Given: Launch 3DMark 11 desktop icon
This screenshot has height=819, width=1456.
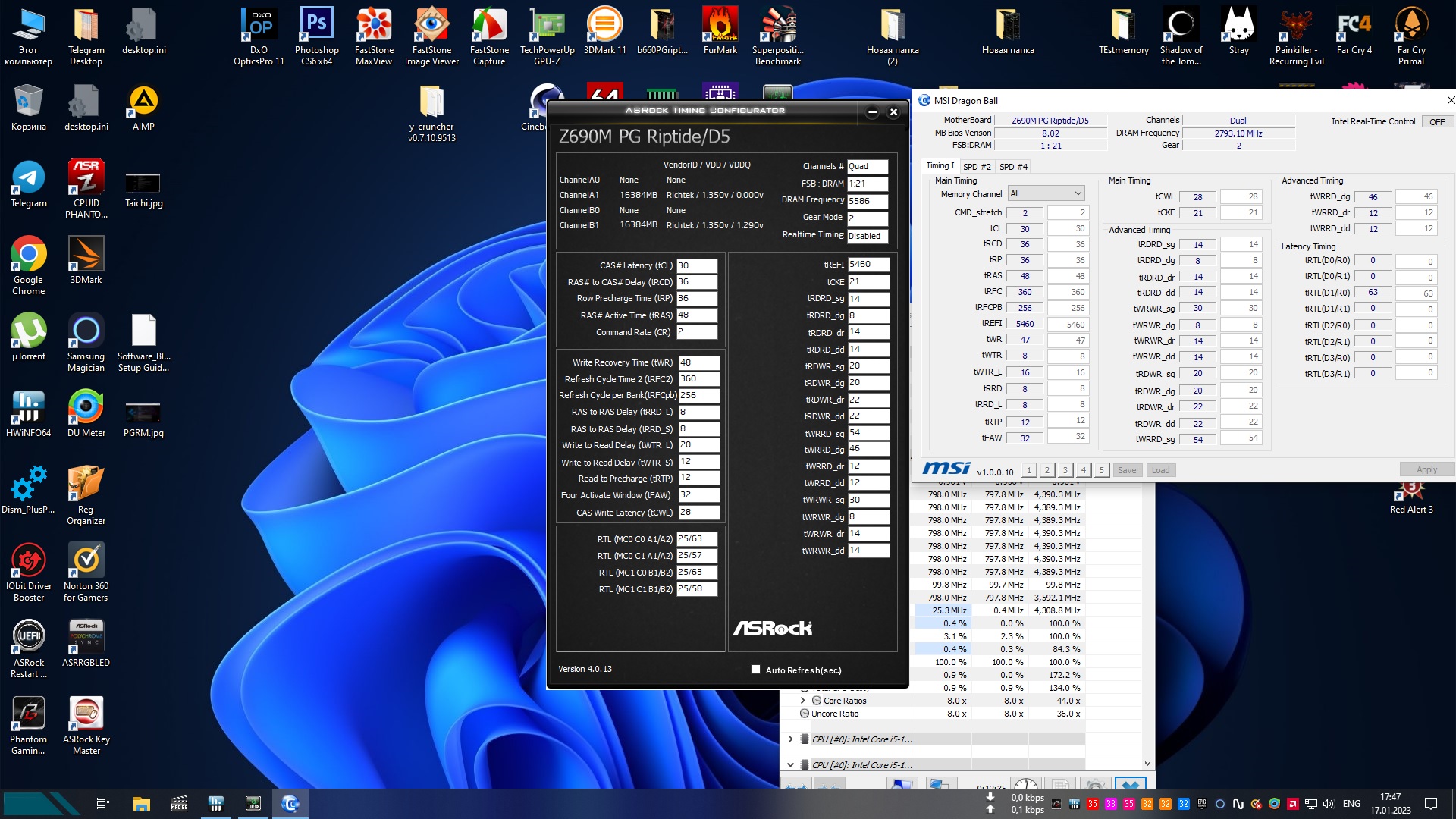Looking at the screenshot, I should (604, 30).
